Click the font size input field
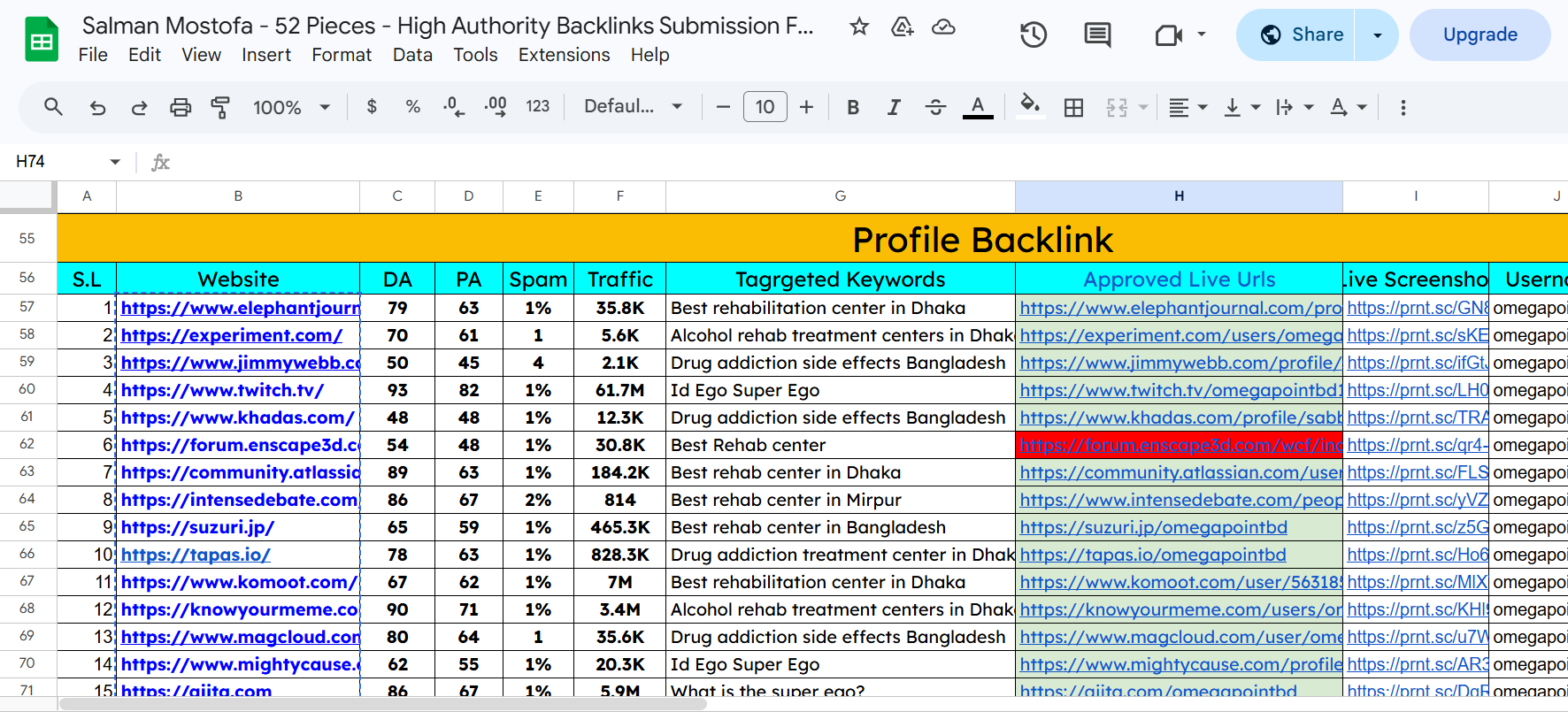This screenshot has height=712, width=1568. (765, 107)
